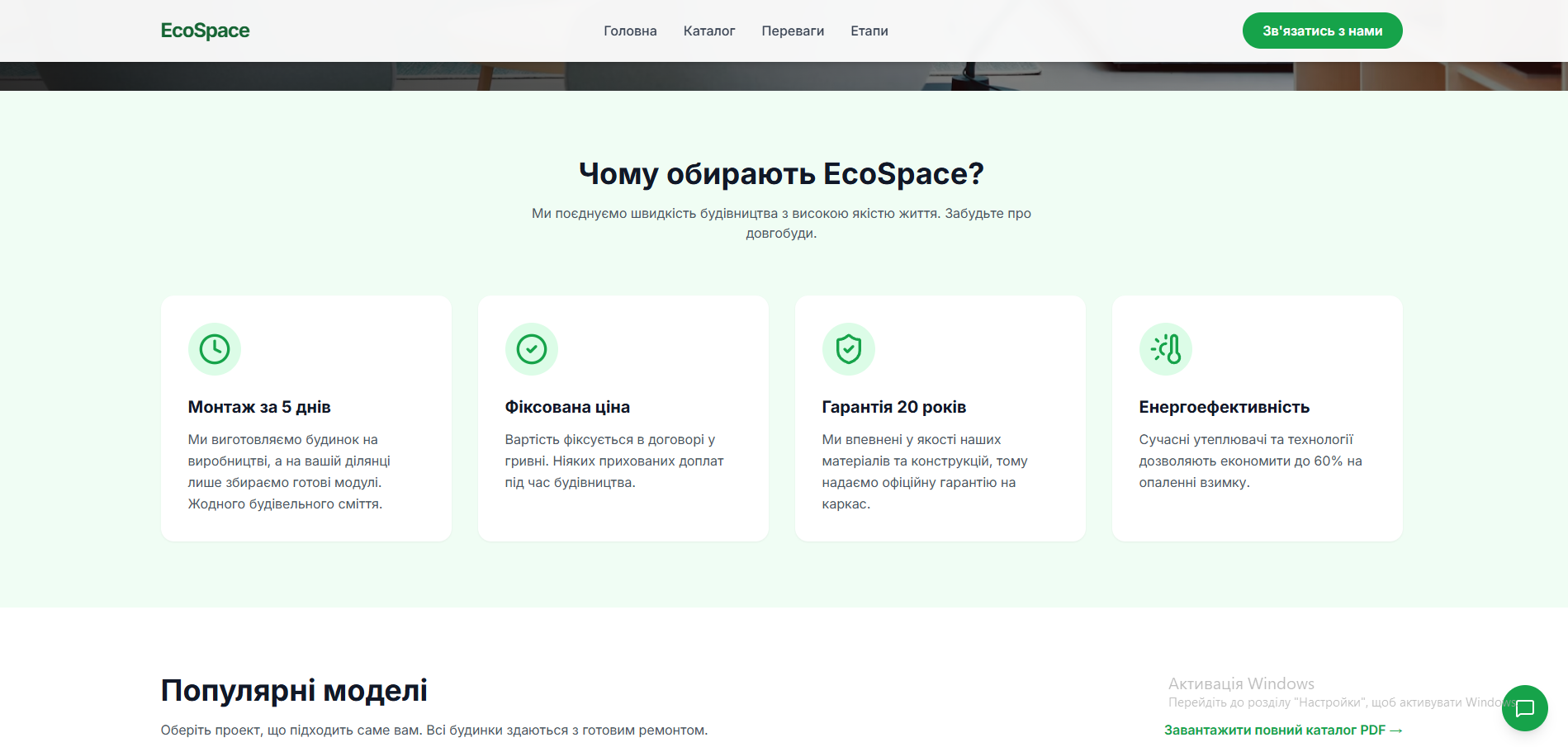Go to the Переваги section

tap(793, 31)
